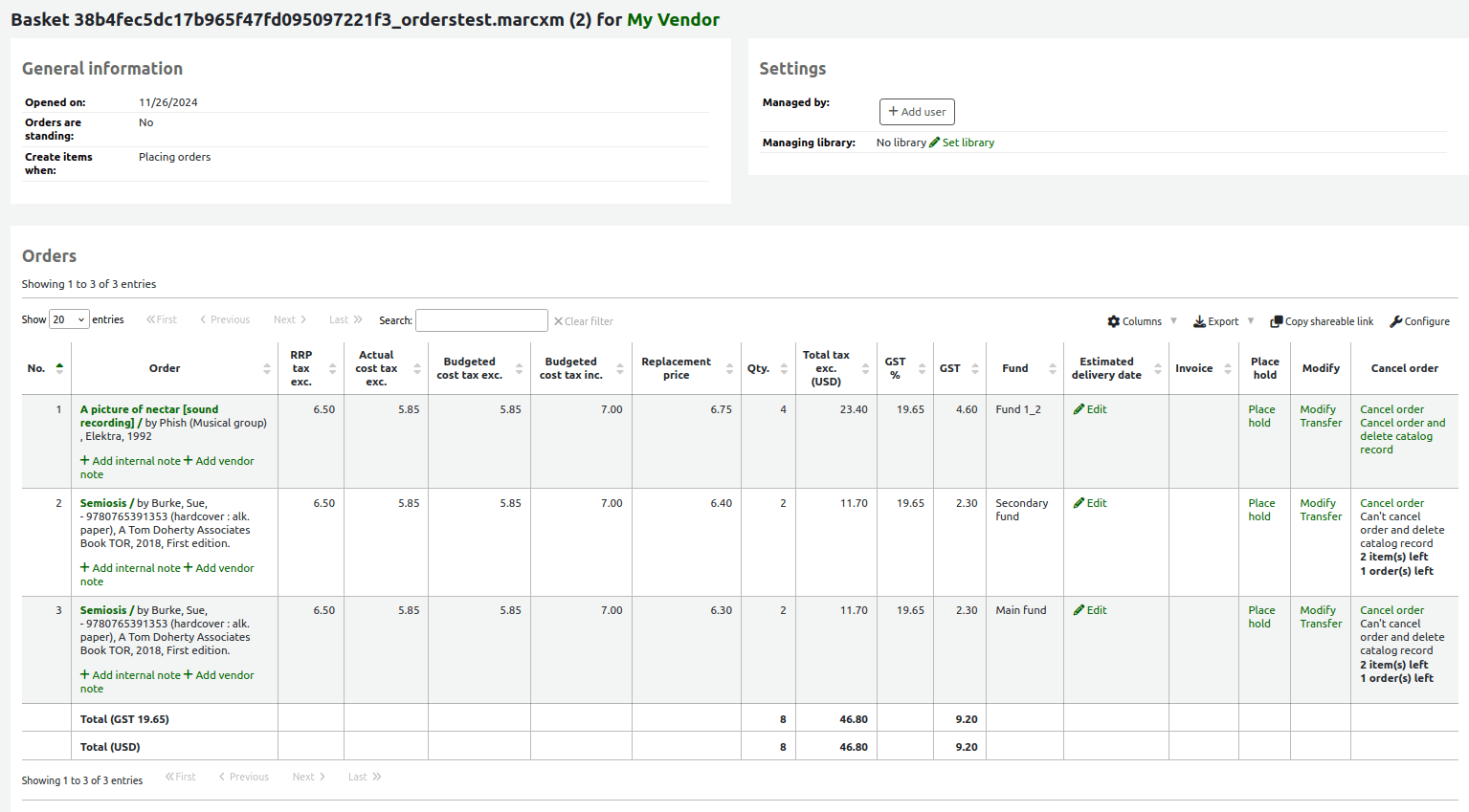The width and height of the screenshot is (1469, 812).
Task: Sort by Total tax exc. (USD)
Action: pos(835,368)
